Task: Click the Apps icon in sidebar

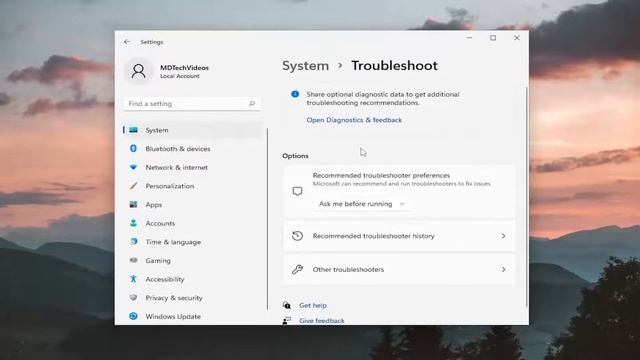Action: coord(133,204)
